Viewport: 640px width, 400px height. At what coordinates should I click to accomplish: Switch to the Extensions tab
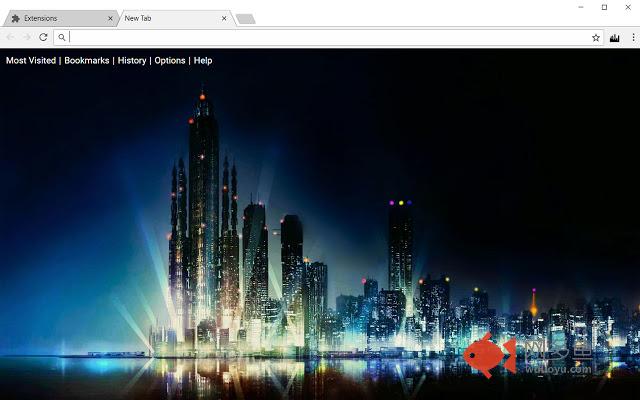click(60, 18)
